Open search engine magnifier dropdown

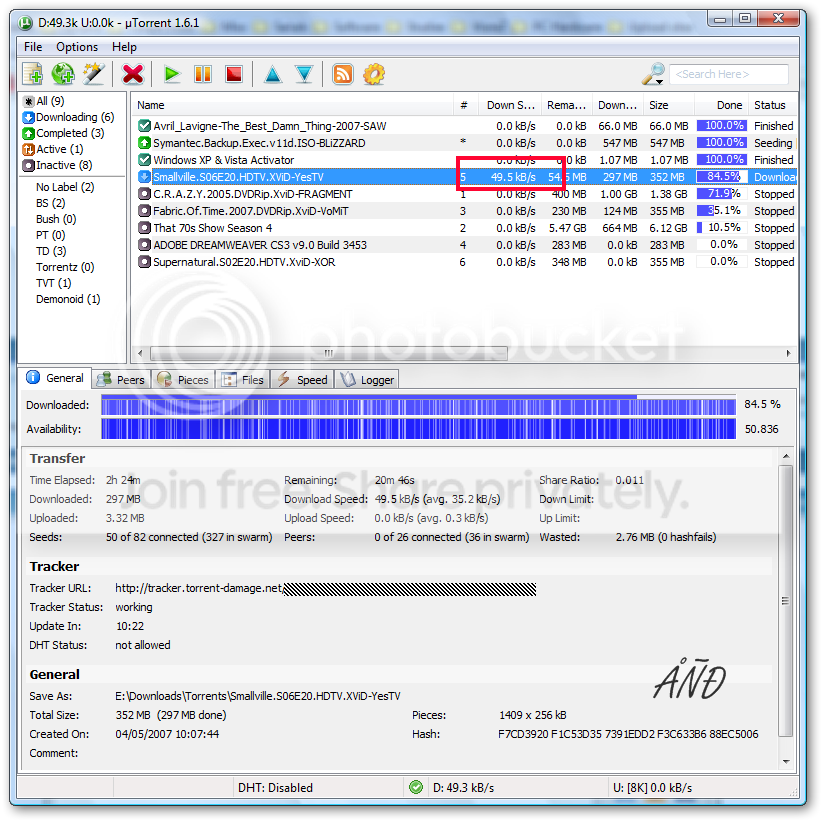point(653,74)
